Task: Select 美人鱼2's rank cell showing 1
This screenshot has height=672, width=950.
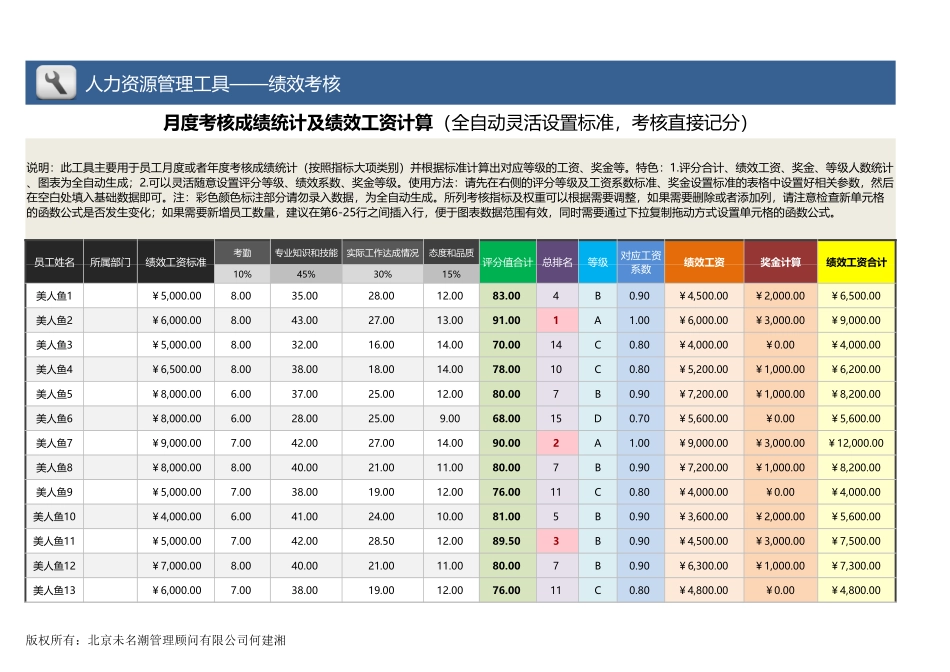Action: tap(556, 319)
